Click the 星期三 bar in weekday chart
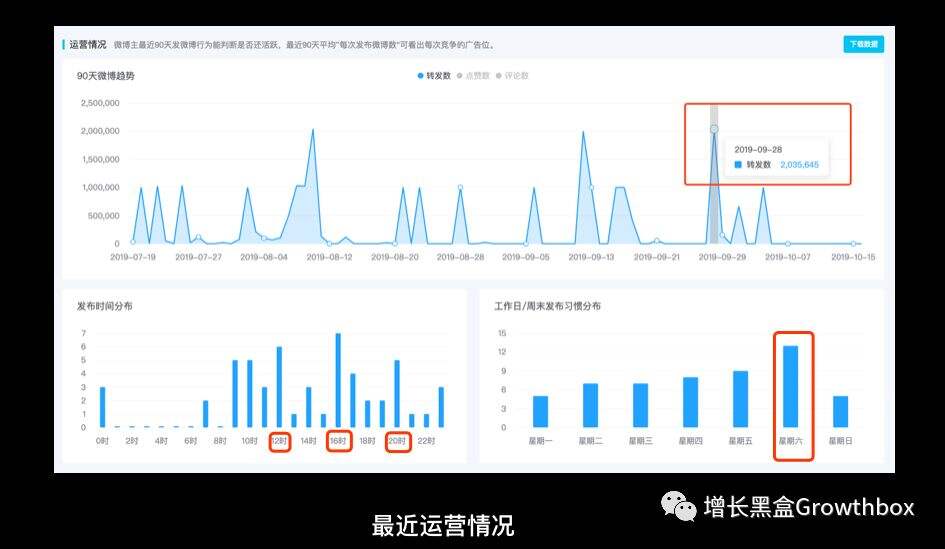Screen dimensions: 945x549 (641, 406)
